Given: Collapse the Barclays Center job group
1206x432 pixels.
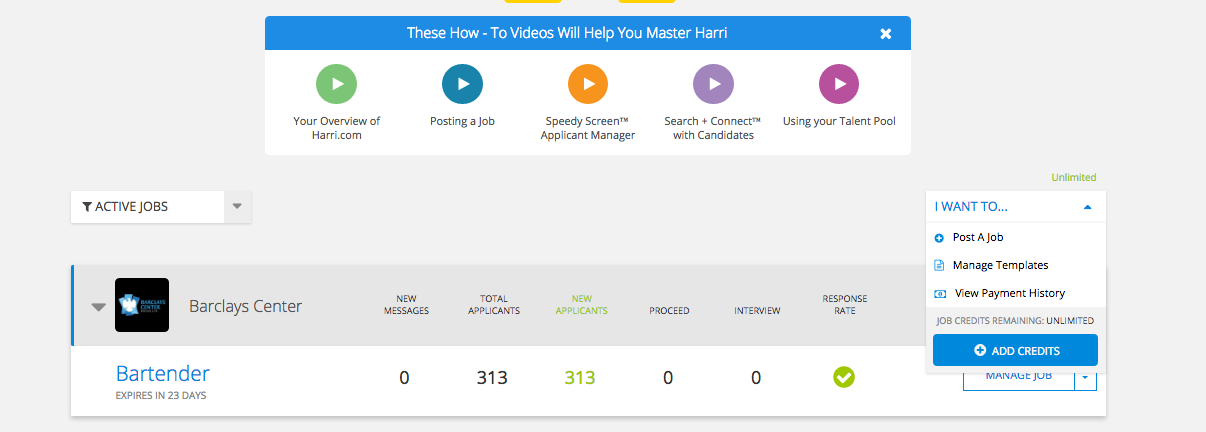Looking at the screenshot, I should pos(99,307).
